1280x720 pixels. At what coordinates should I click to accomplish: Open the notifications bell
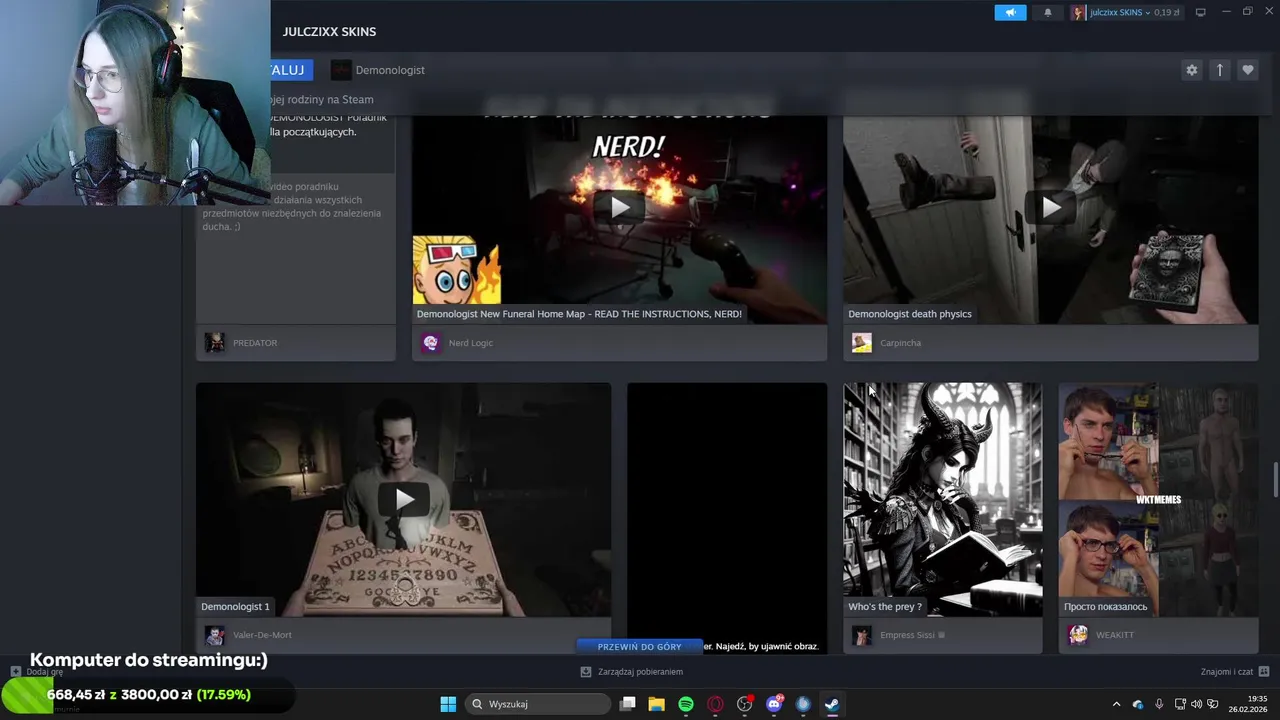pos(1048,12)
